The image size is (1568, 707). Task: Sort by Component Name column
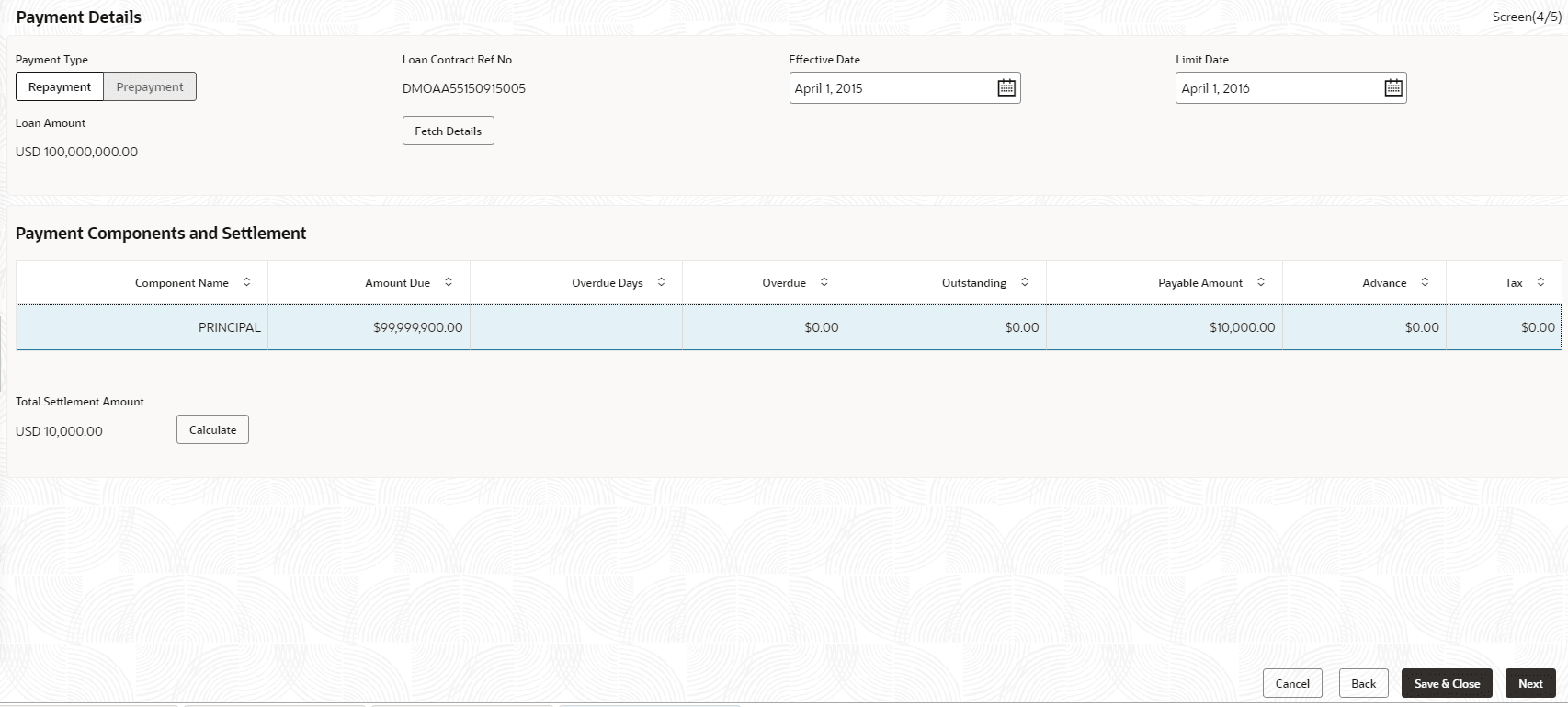click(x=246, y=282)
